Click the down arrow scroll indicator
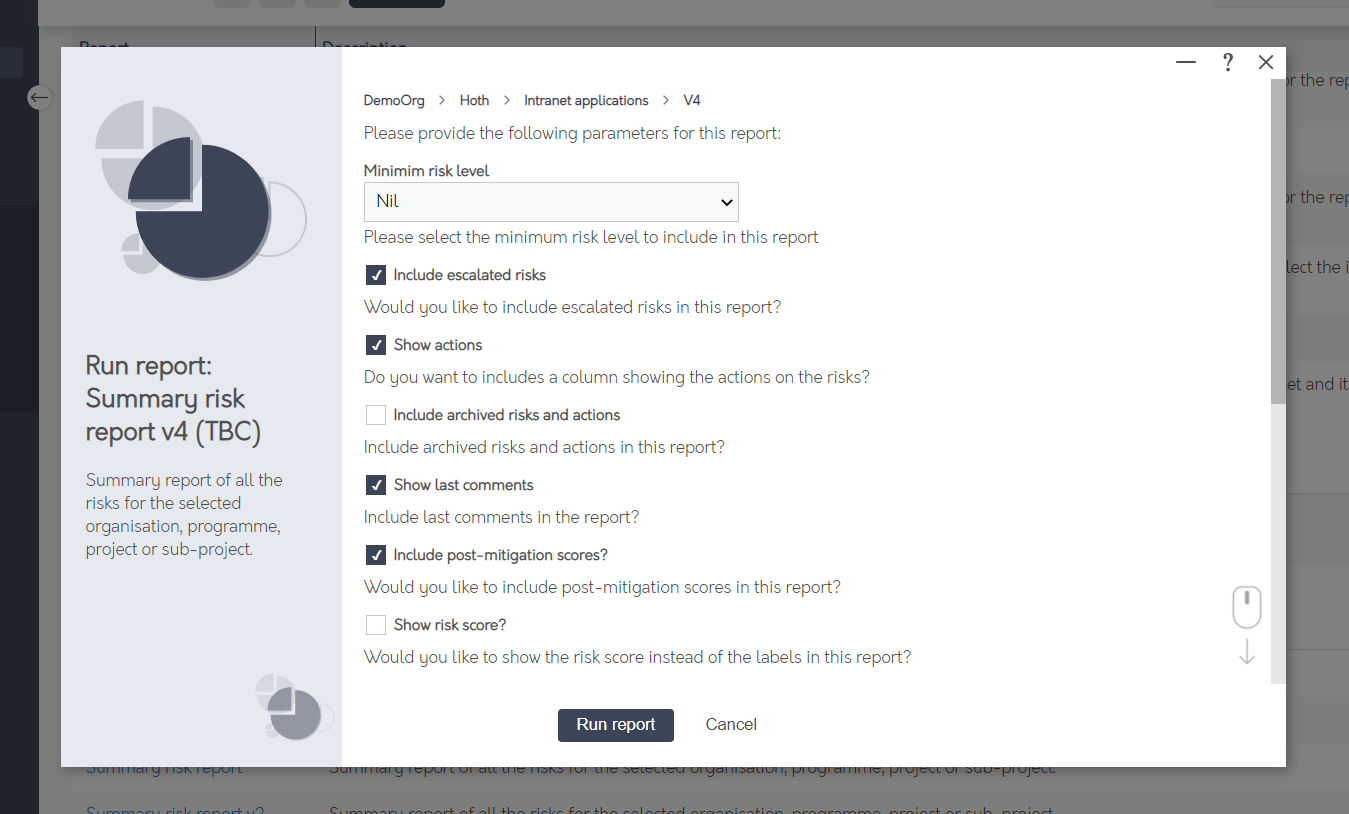Screen dimensions: 1349x814 [1247, 652]
